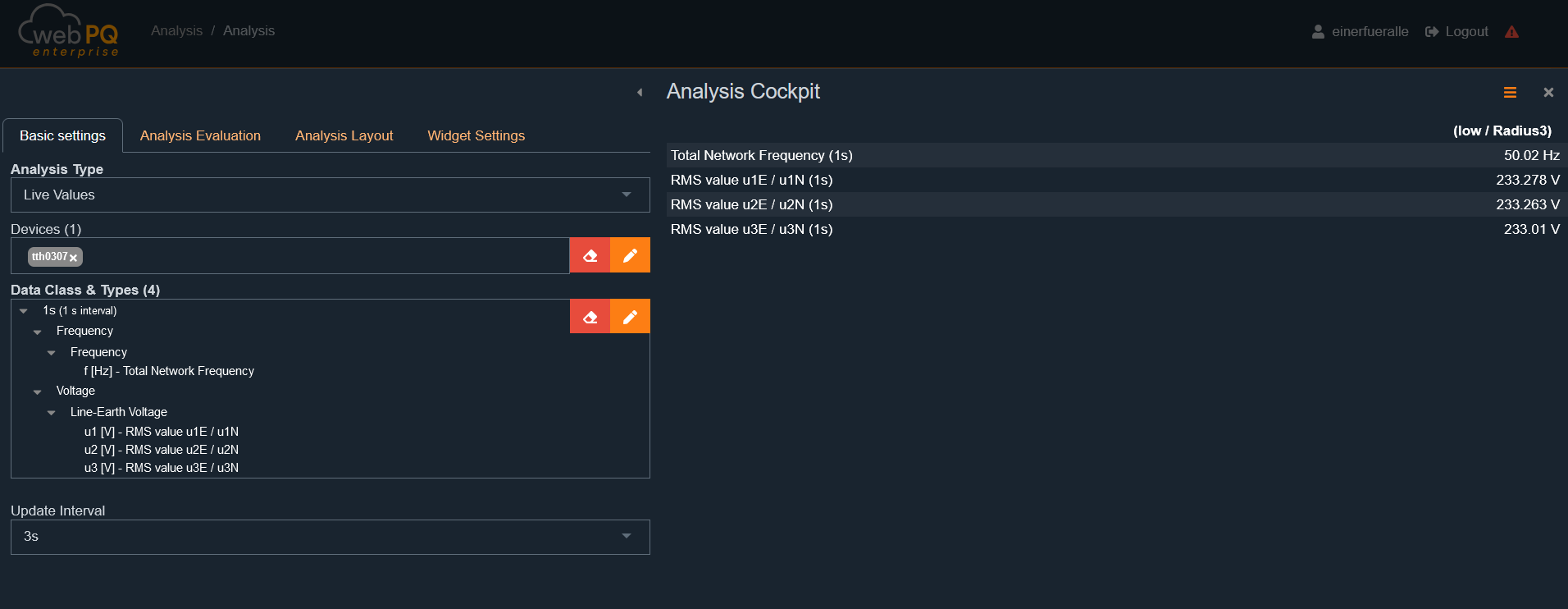The image size is (1568, 609).
Task: Select u3 [V] RMS value u3E / u3N
Action: pos(162,468)
